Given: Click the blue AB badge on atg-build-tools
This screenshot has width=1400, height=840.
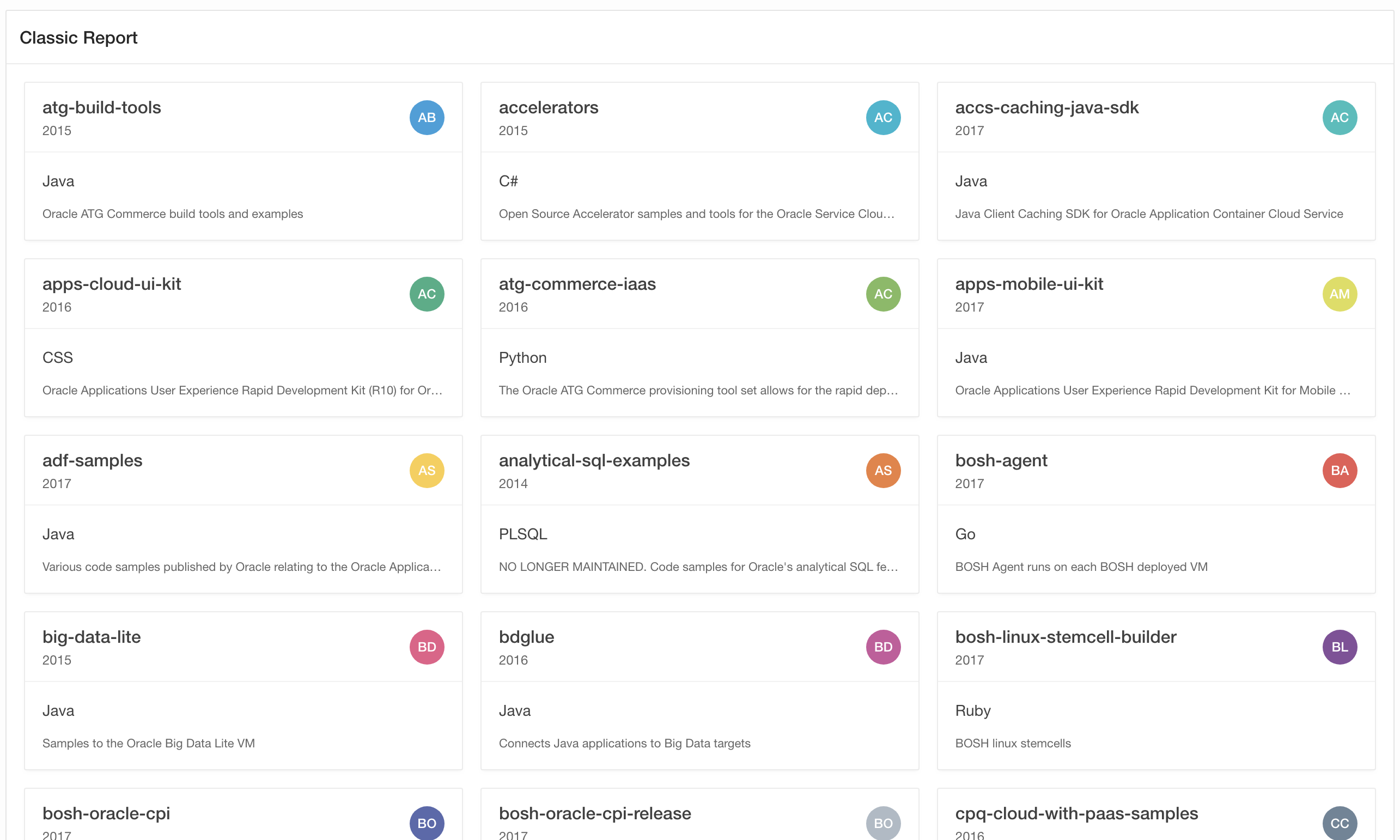Looking at the screenshot, I should coord(427,118).
